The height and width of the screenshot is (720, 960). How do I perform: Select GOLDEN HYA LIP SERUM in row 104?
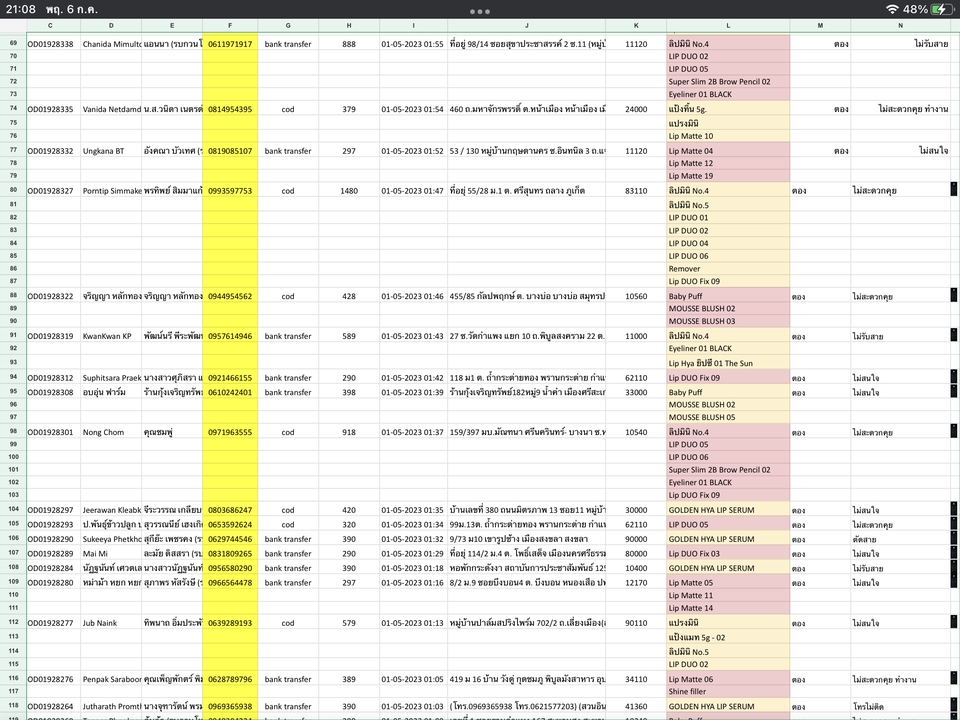728,510
